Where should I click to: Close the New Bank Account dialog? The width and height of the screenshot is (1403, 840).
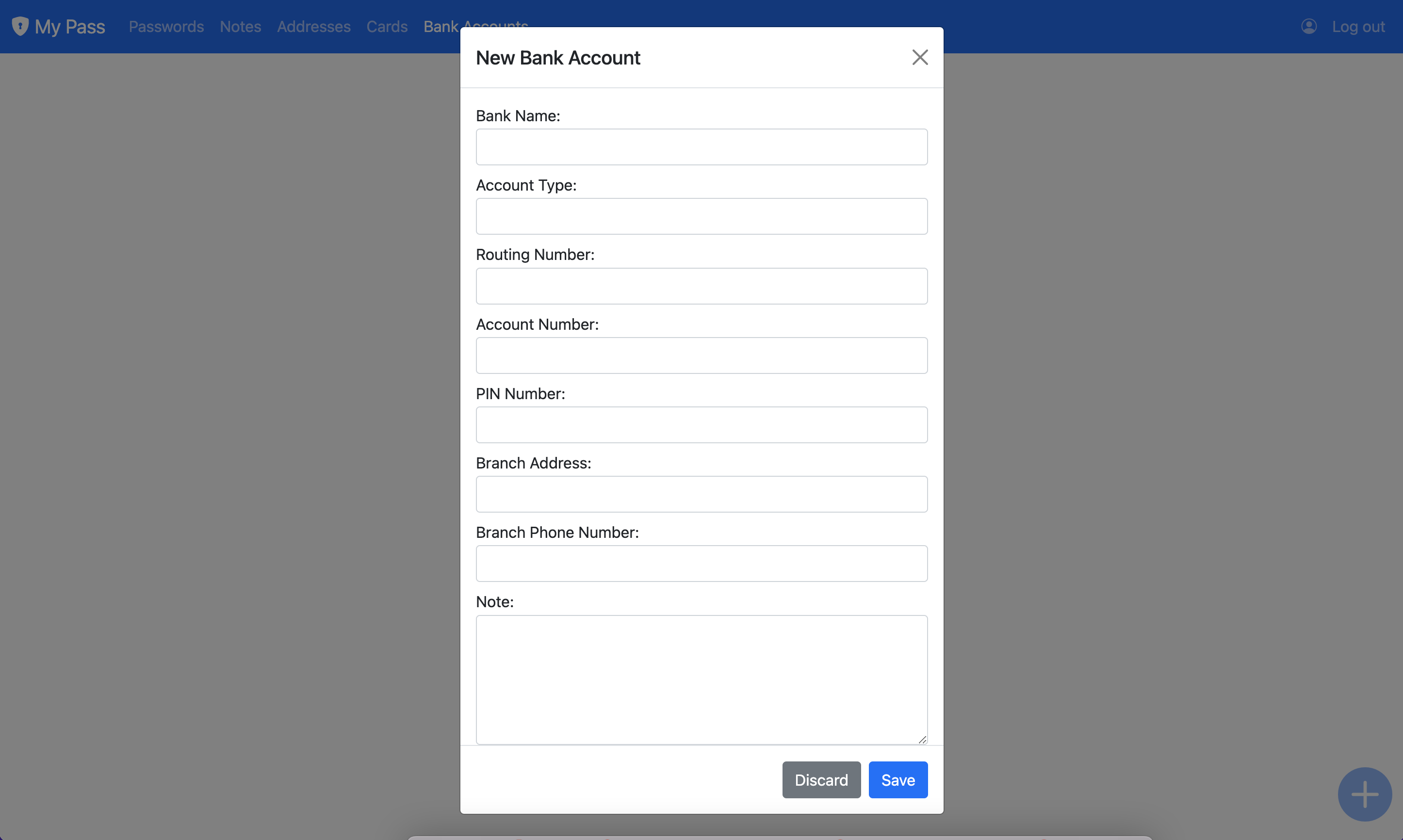click(x=919, y=57)
